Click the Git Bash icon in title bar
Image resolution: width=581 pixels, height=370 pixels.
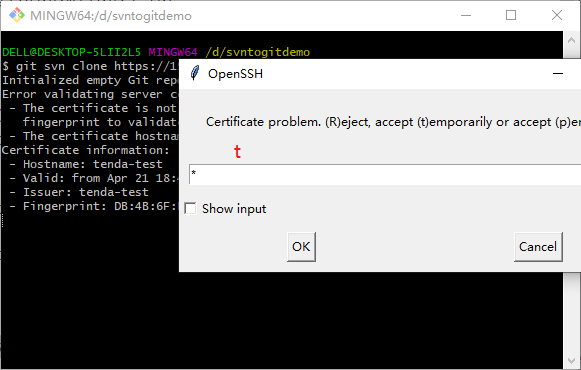(x=17, y=16)
